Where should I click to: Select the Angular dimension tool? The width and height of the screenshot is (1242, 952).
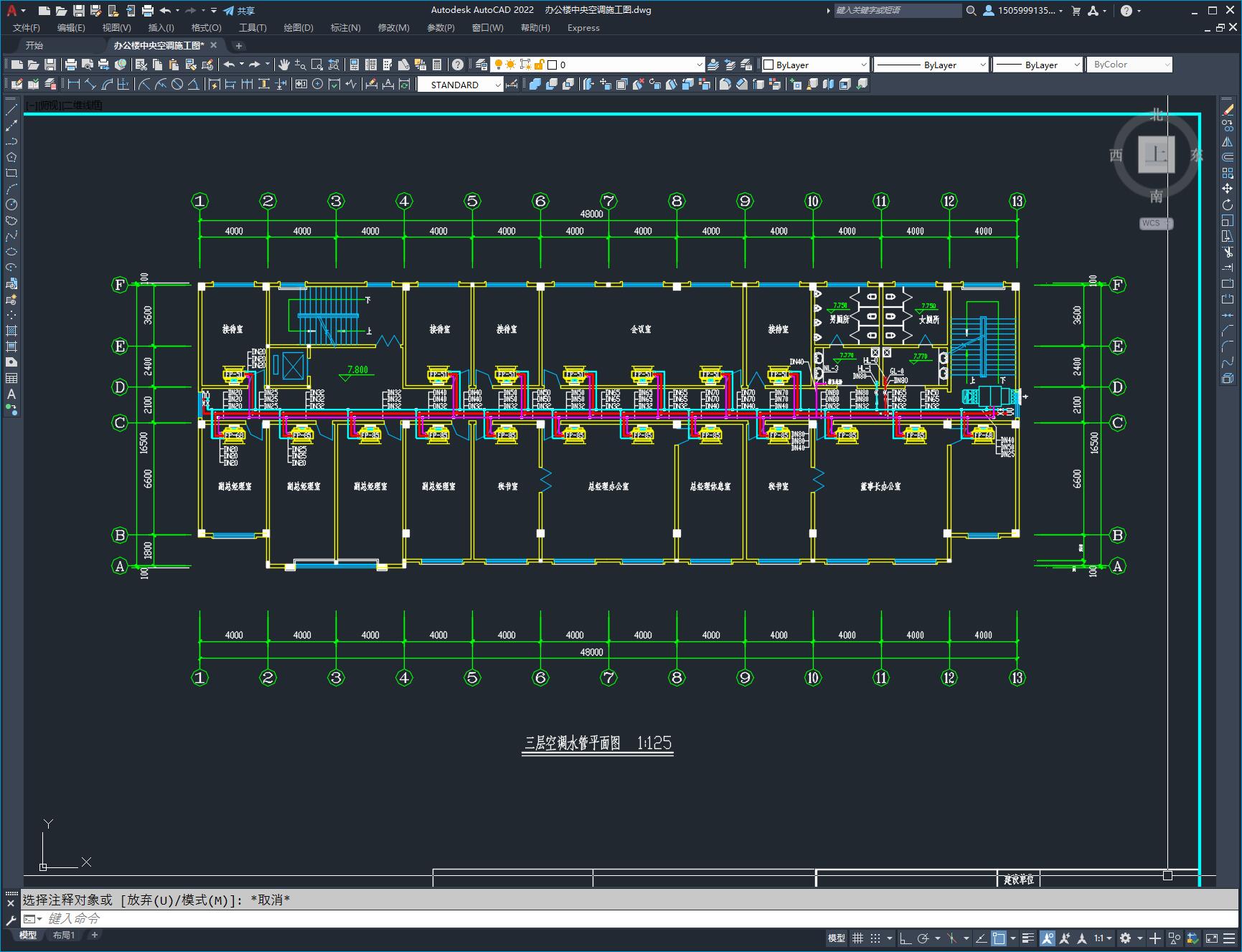click(193, 85)
